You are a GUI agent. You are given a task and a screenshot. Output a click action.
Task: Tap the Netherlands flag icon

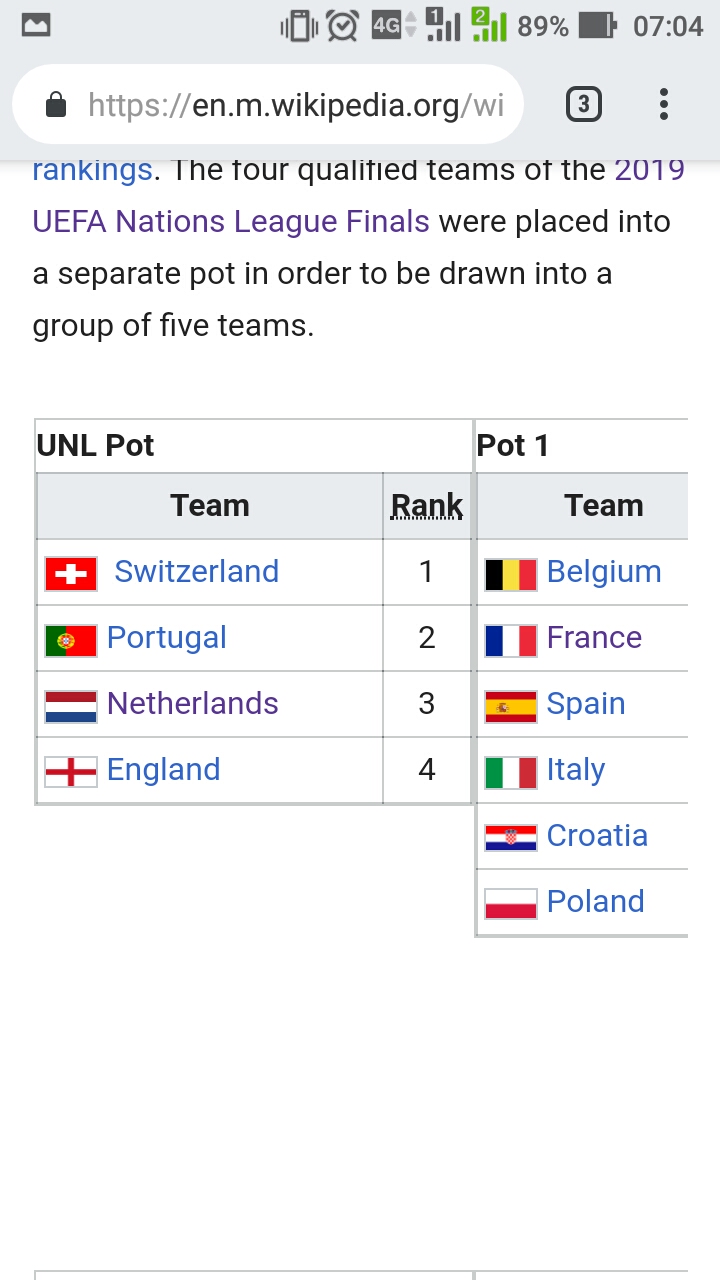pyautogui.click(x=71, y=706)
